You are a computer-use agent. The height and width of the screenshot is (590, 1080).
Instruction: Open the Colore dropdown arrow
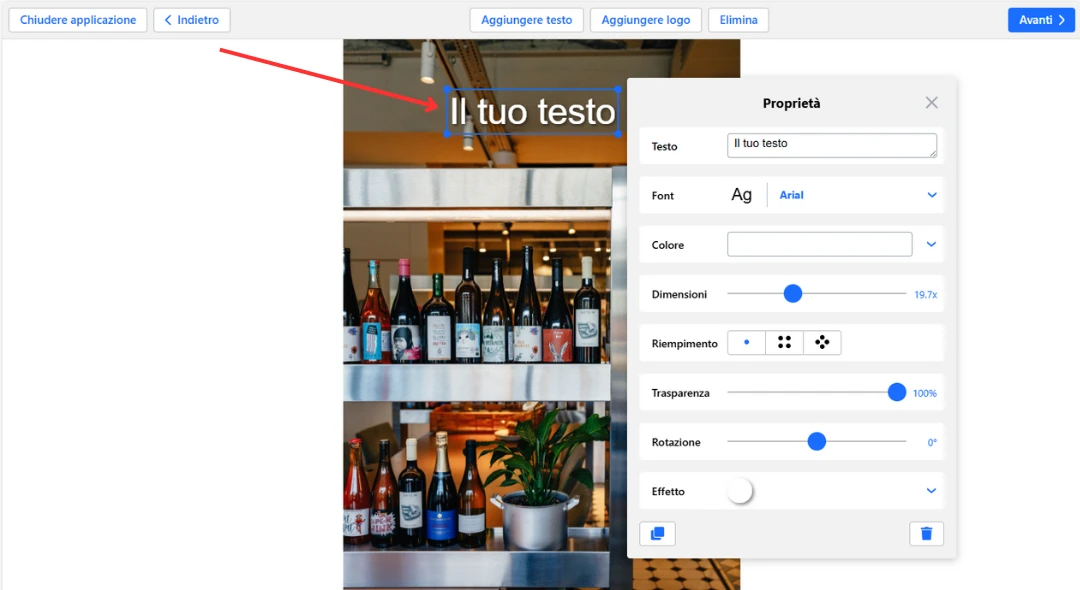[x=931, y=244]
